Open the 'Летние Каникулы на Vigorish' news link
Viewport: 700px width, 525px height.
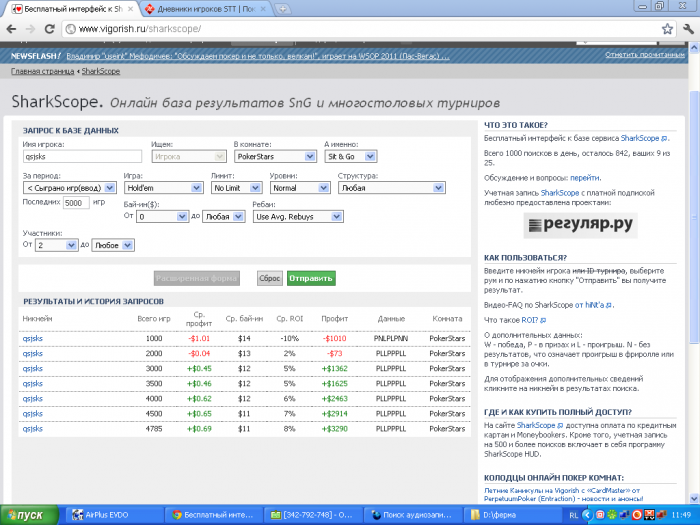[x=563, y=494]
